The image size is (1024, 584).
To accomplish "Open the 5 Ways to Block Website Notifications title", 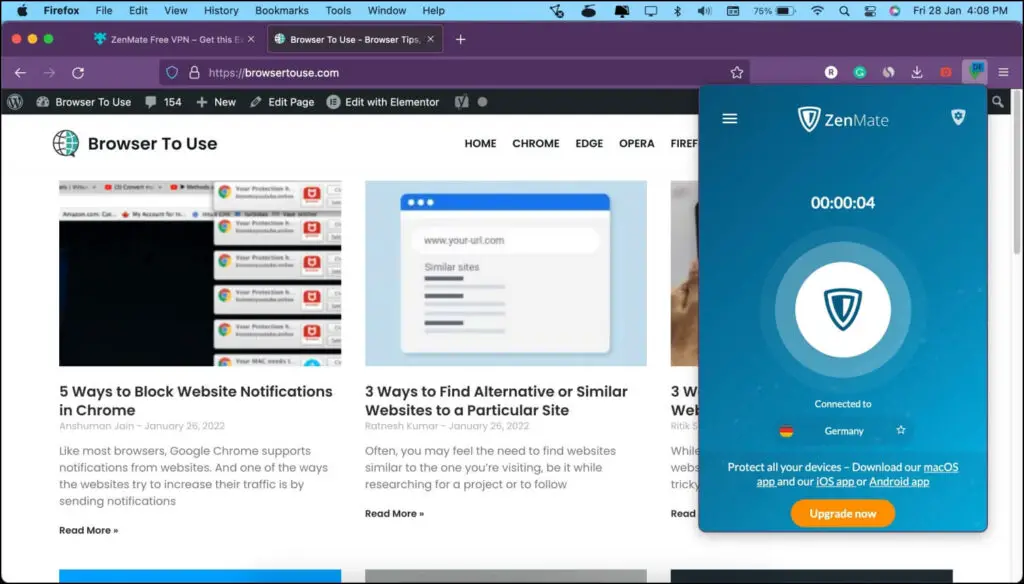I will point(196,400).
